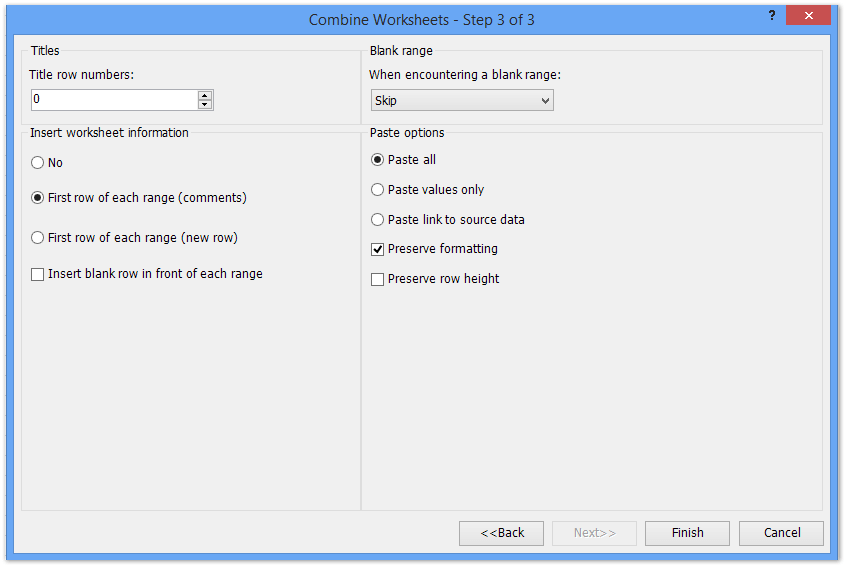Close the Combine Worksheets dialog
This screenshot has height=565, width=845.
tap(808, 16)
